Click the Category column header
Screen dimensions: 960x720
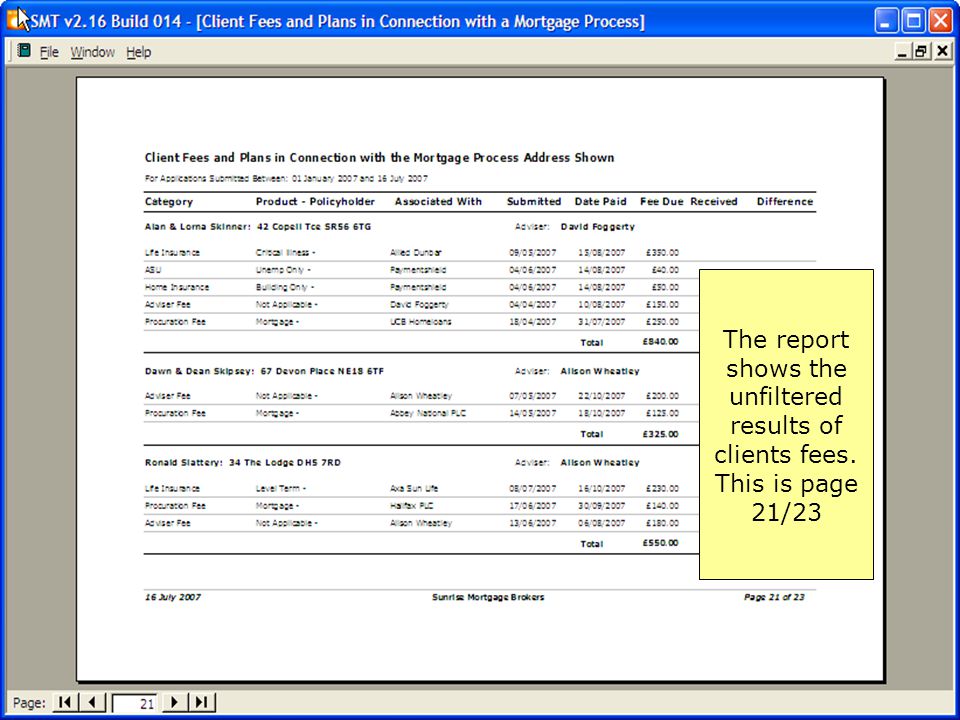pyautogui.click(x=168, y=201)
